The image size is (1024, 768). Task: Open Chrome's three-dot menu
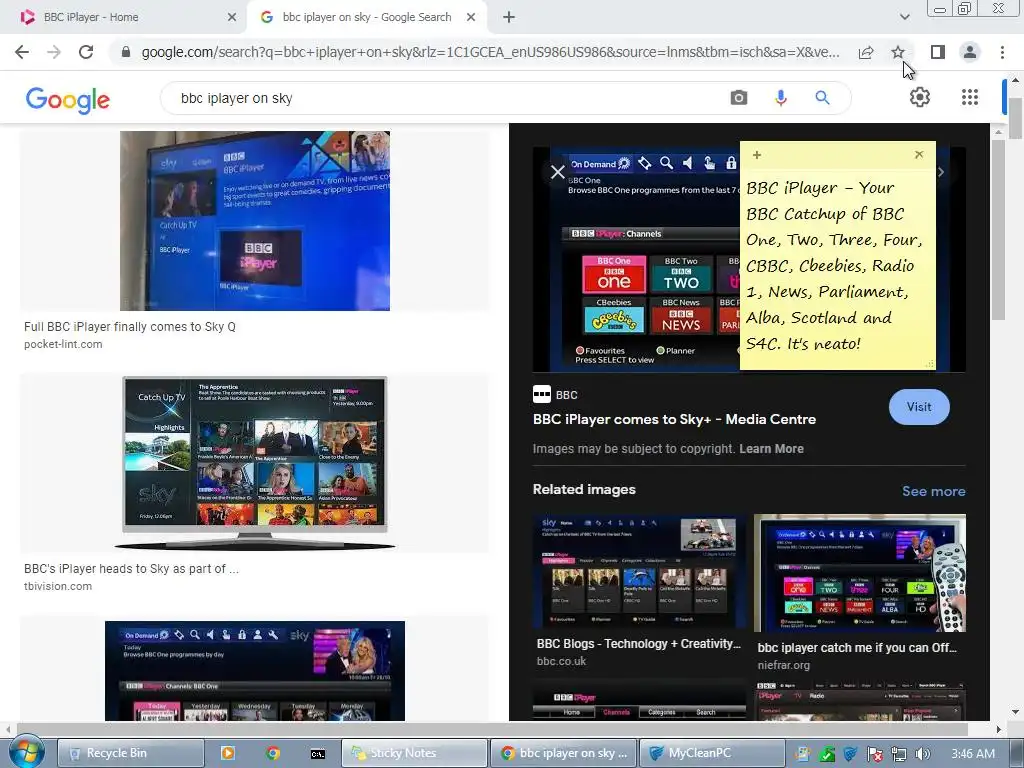tap(1002, 52)
